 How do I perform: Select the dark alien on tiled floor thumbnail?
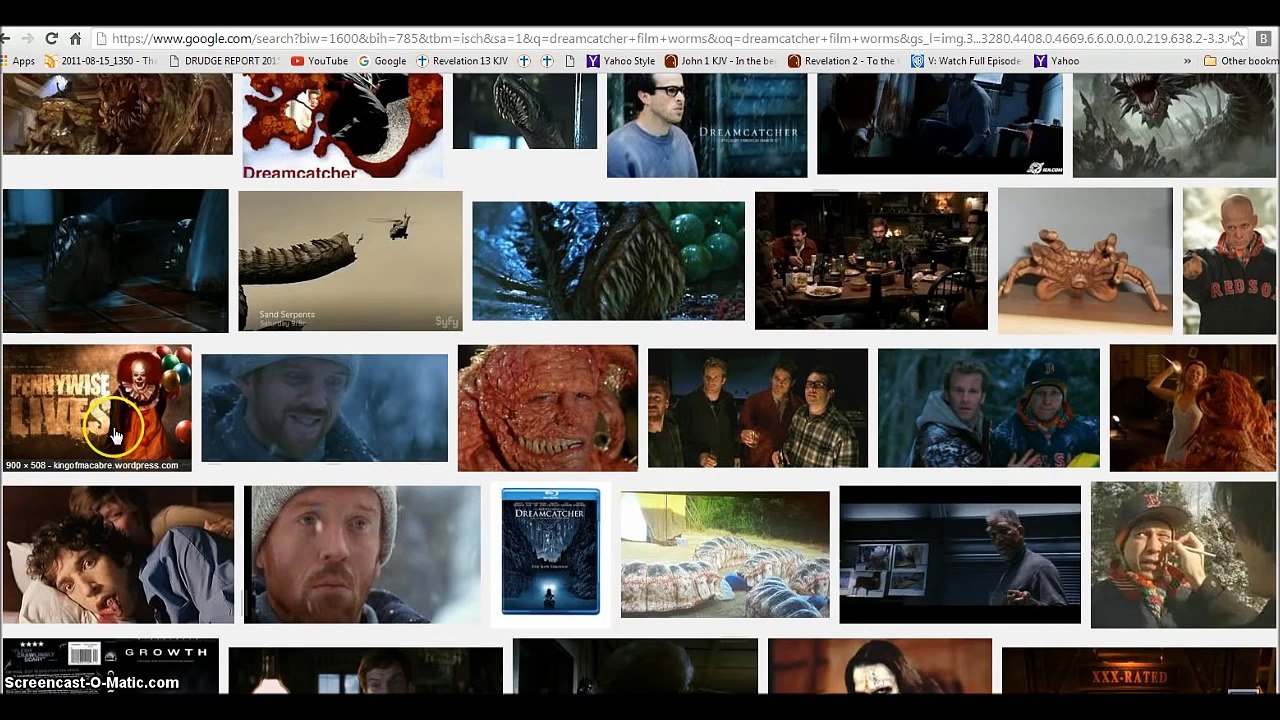pyautogui.click(x=115, y=261)
